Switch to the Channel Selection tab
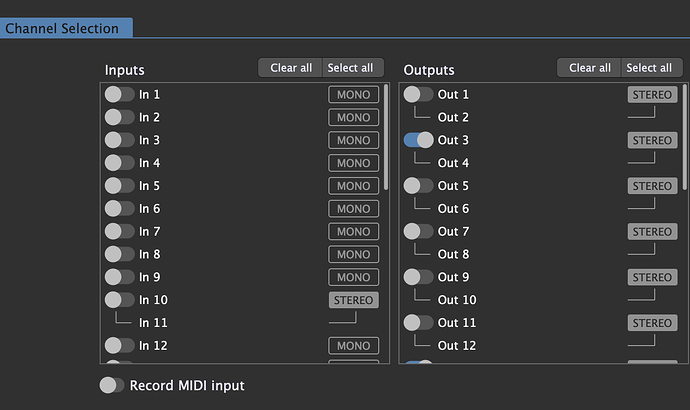Screen dimensions: 690x410 coord(62,29)
